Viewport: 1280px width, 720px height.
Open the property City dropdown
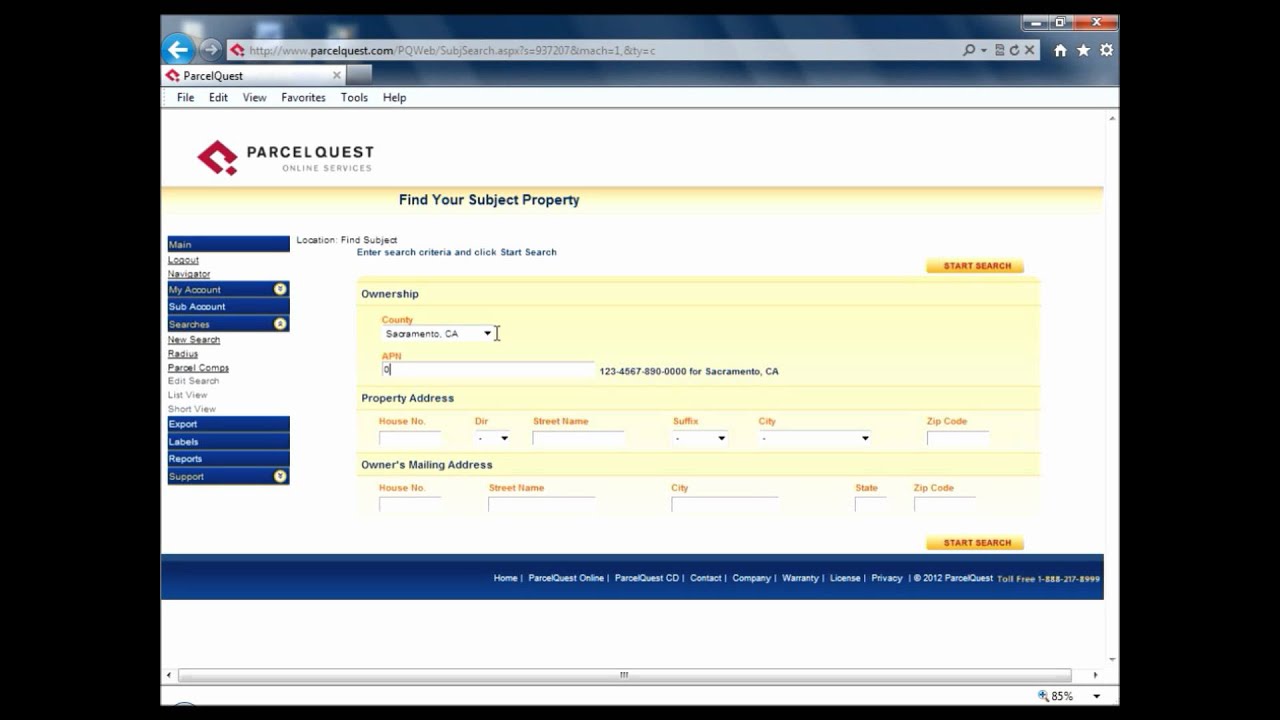[815, 438]
